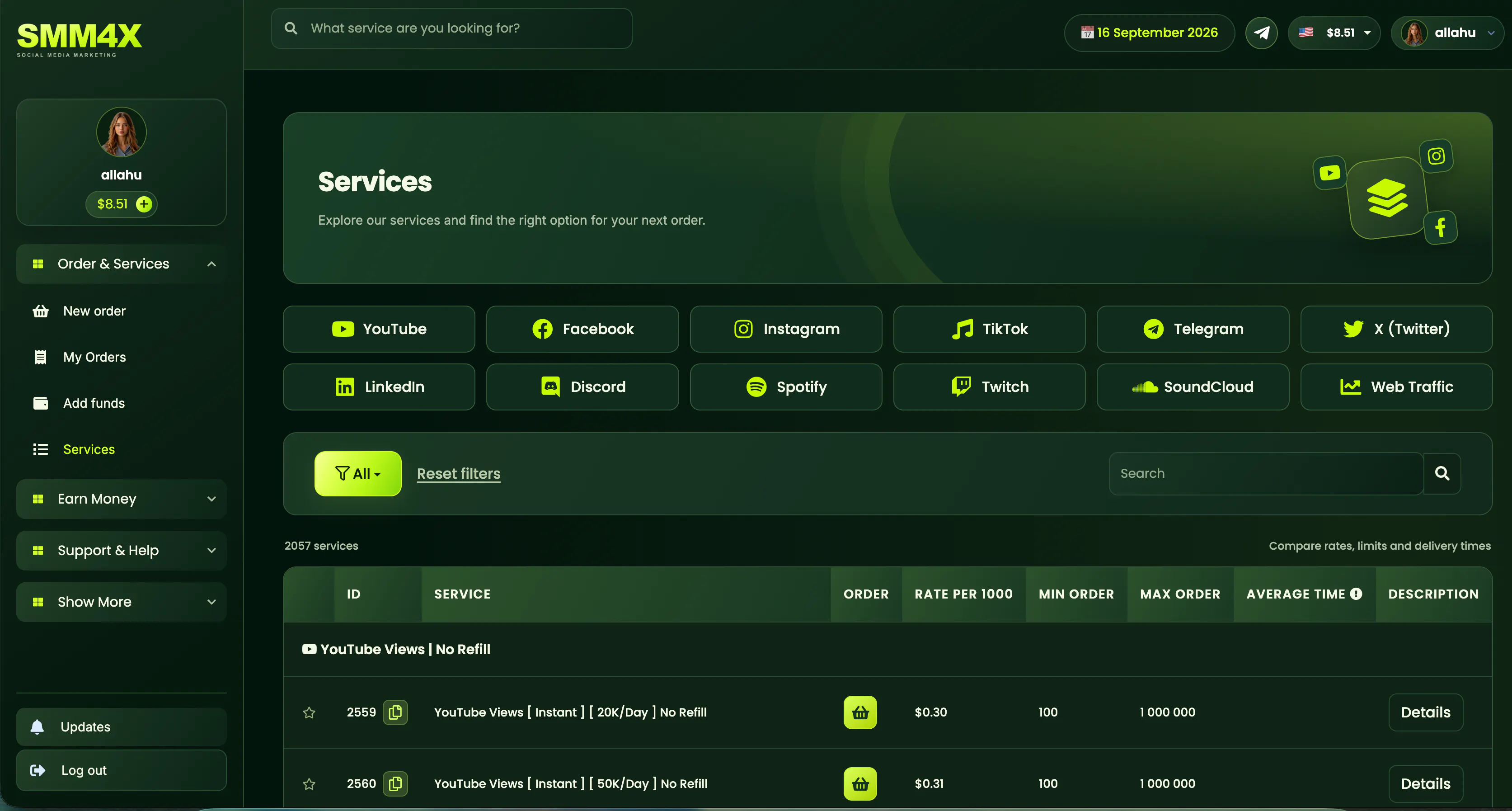This screenshot has width=1512, height=811.
Task: Click the $0.30 rate value
Action: [931, 712]
